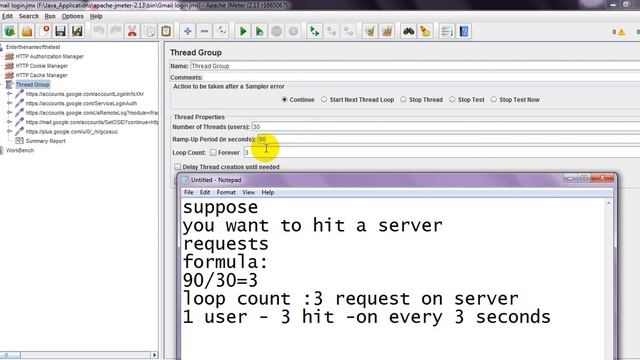
Task: Tick the Forever loop count checkbox
Action: [213, 152]
